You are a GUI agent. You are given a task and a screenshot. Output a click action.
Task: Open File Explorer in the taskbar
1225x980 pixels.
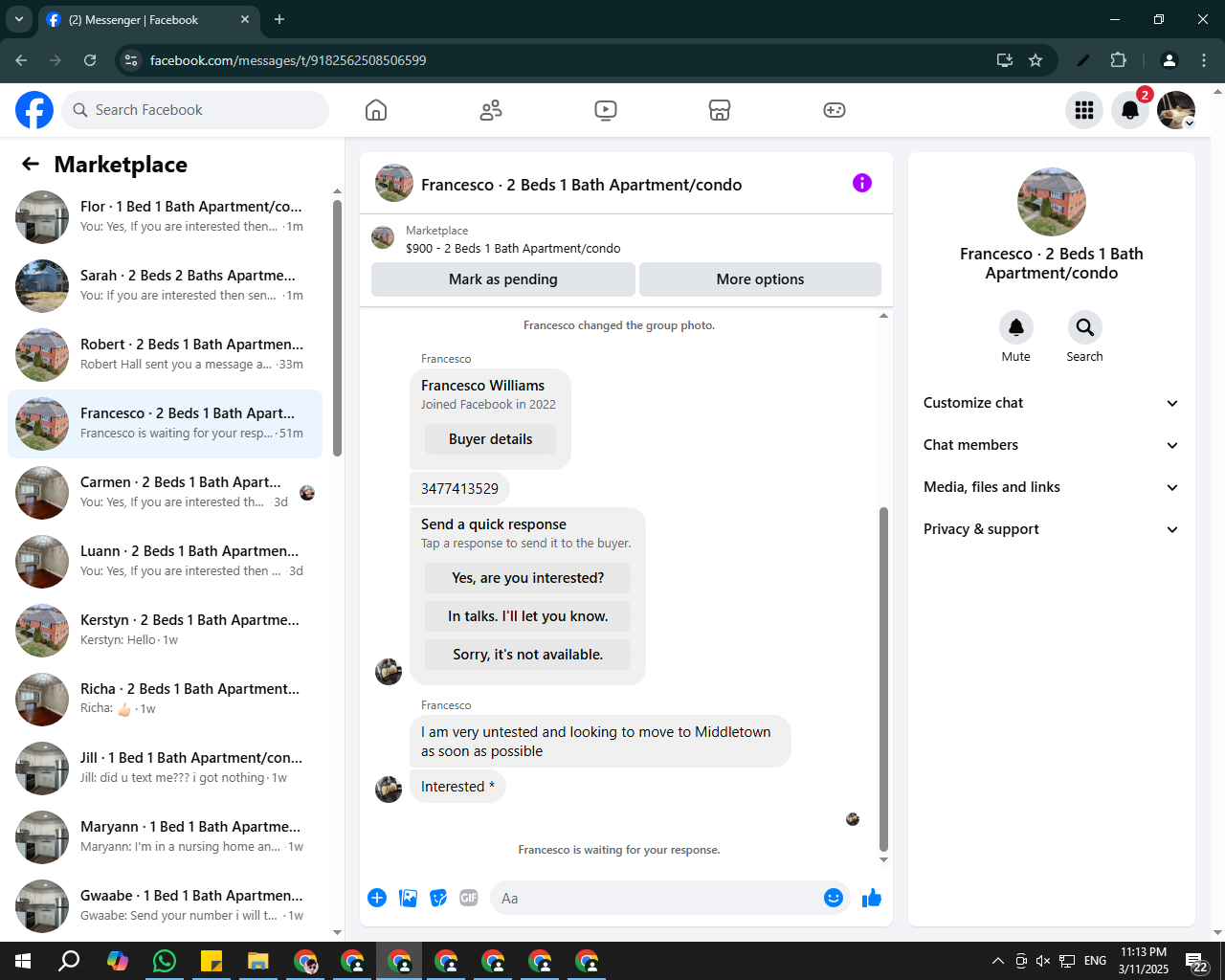pos(258,961)
